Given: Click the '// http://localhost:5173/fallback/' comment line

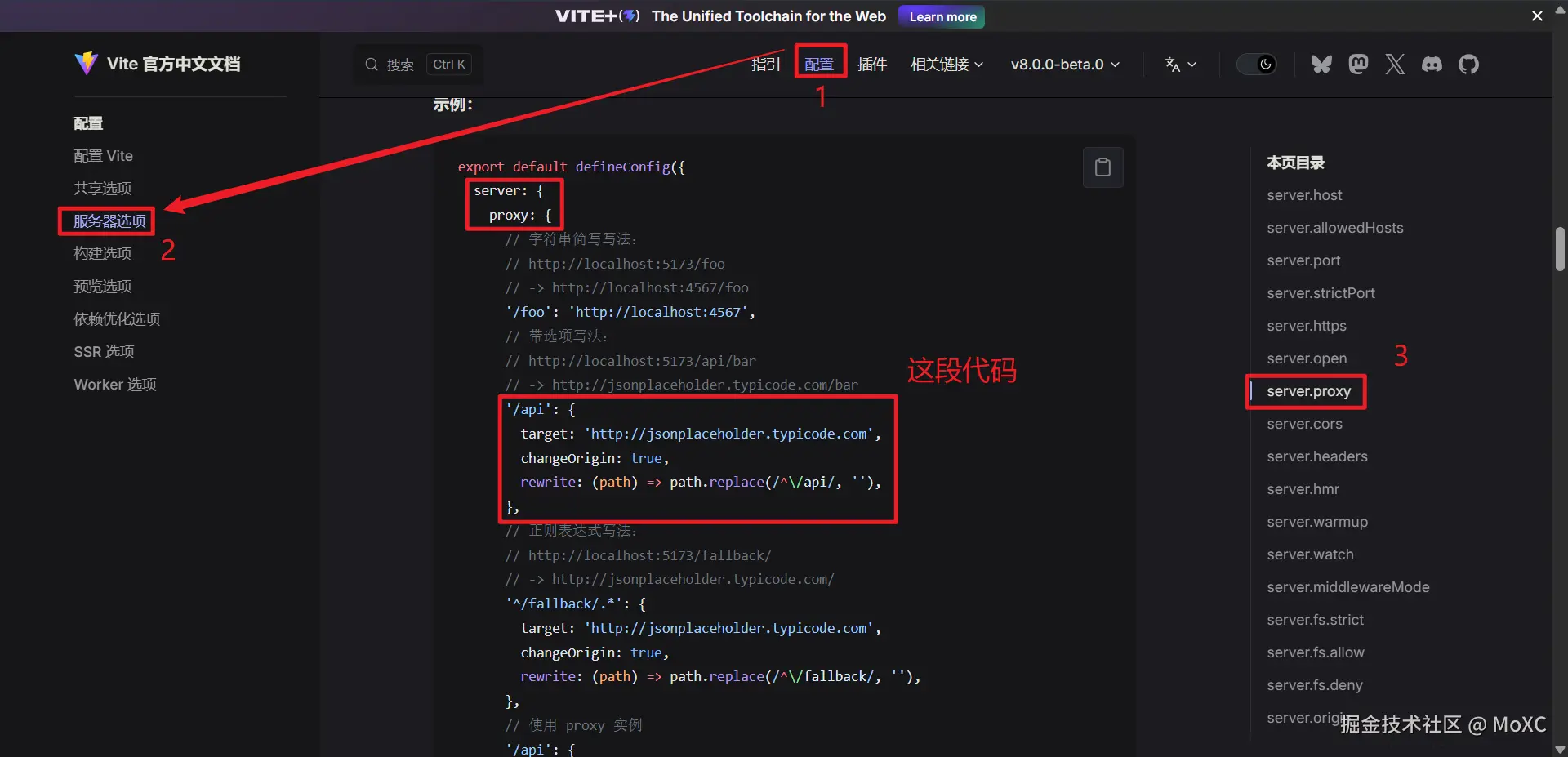Looking at the screenshot, I should [638, 555].
